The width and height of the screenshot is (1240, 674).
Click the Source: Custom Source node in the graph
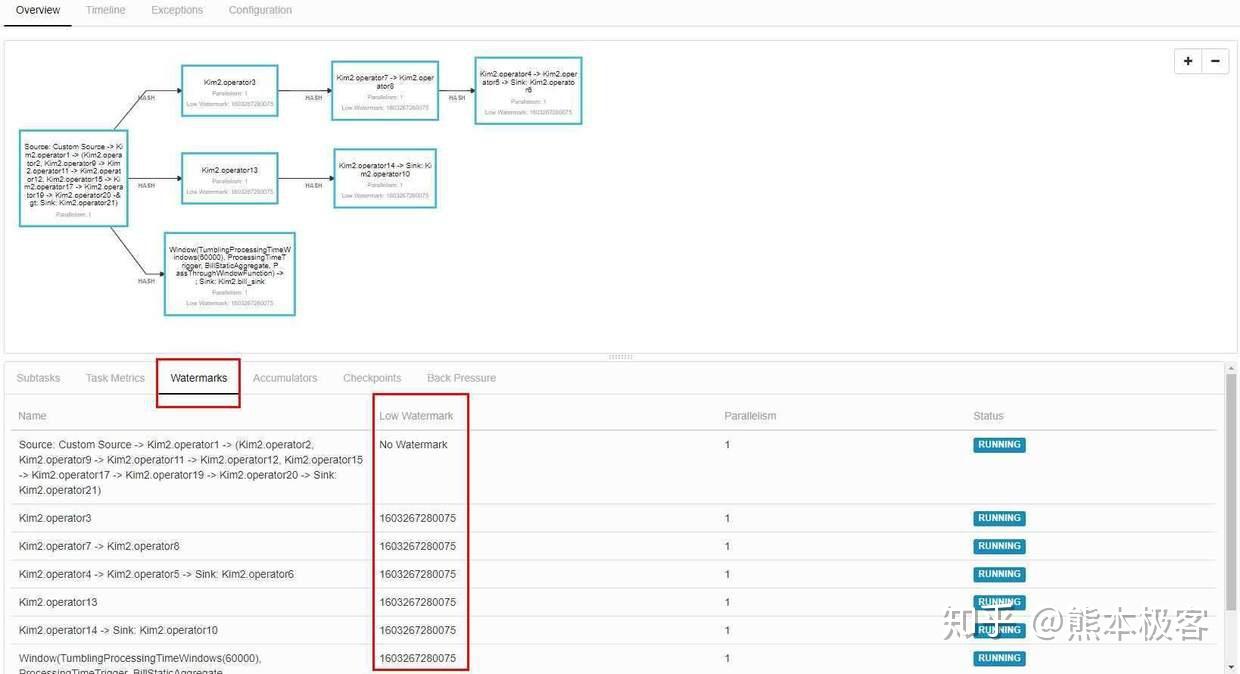coord(72,178)
